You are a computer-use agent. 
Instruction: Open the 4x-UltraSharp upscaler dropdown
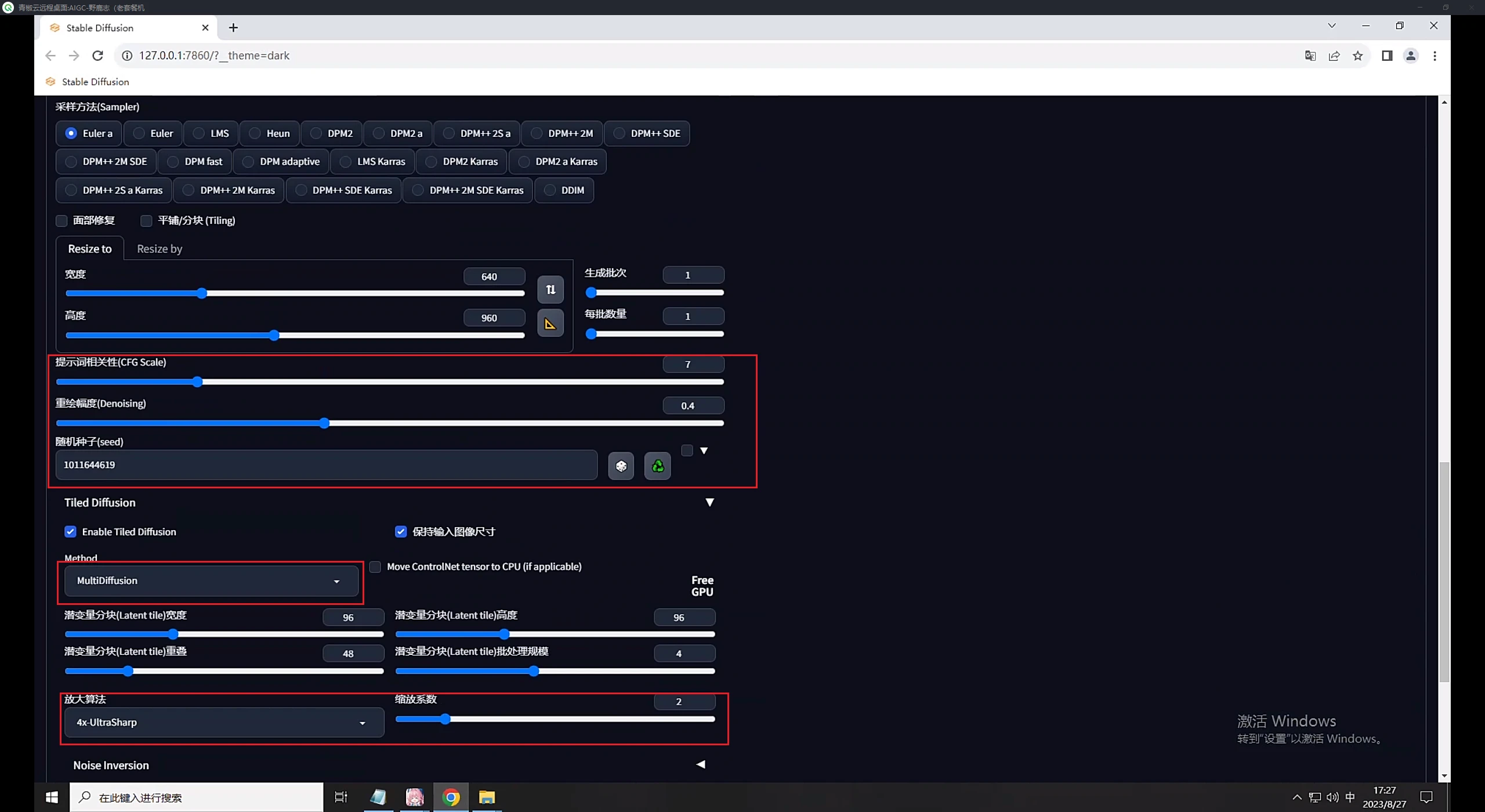(x=223, y=723)
